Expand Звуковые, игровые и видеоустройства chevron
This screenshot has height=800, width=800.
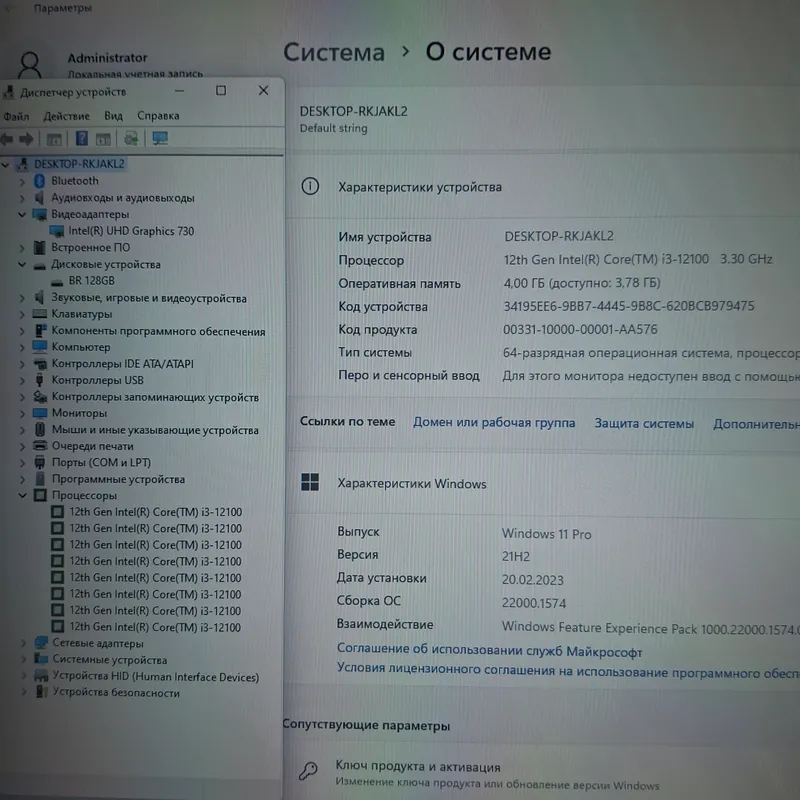22,298
